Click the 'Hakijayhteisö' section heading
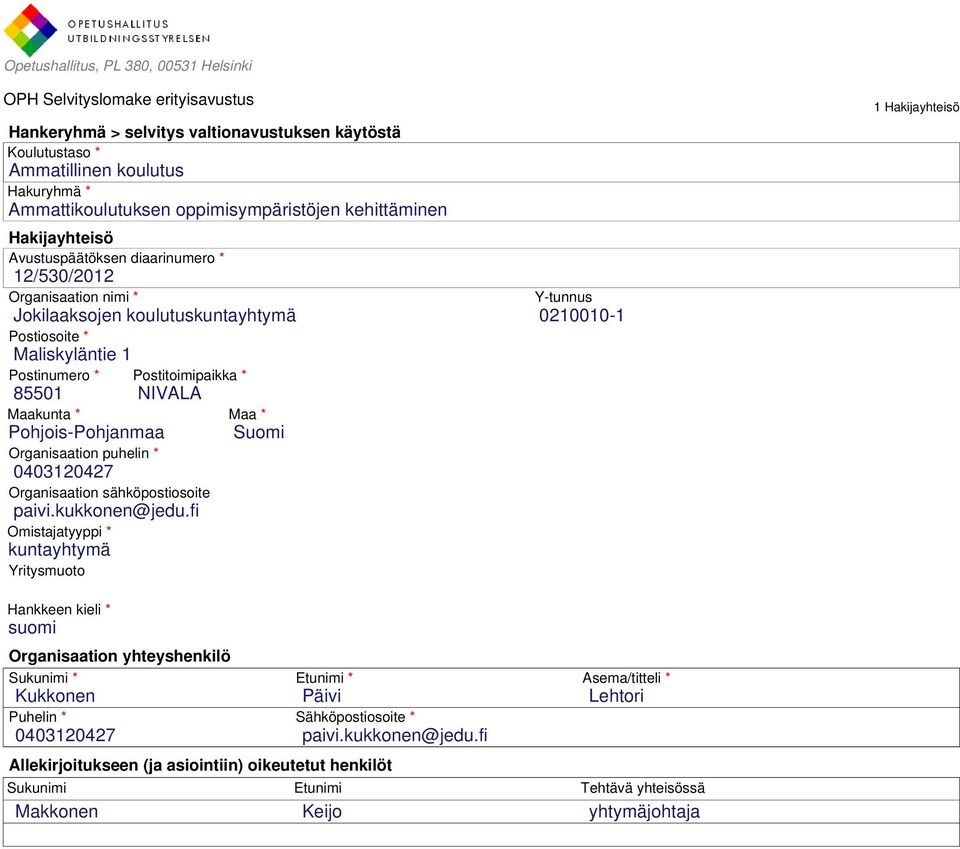The height and width of the screenshot is (849, 960). point(61,238)
